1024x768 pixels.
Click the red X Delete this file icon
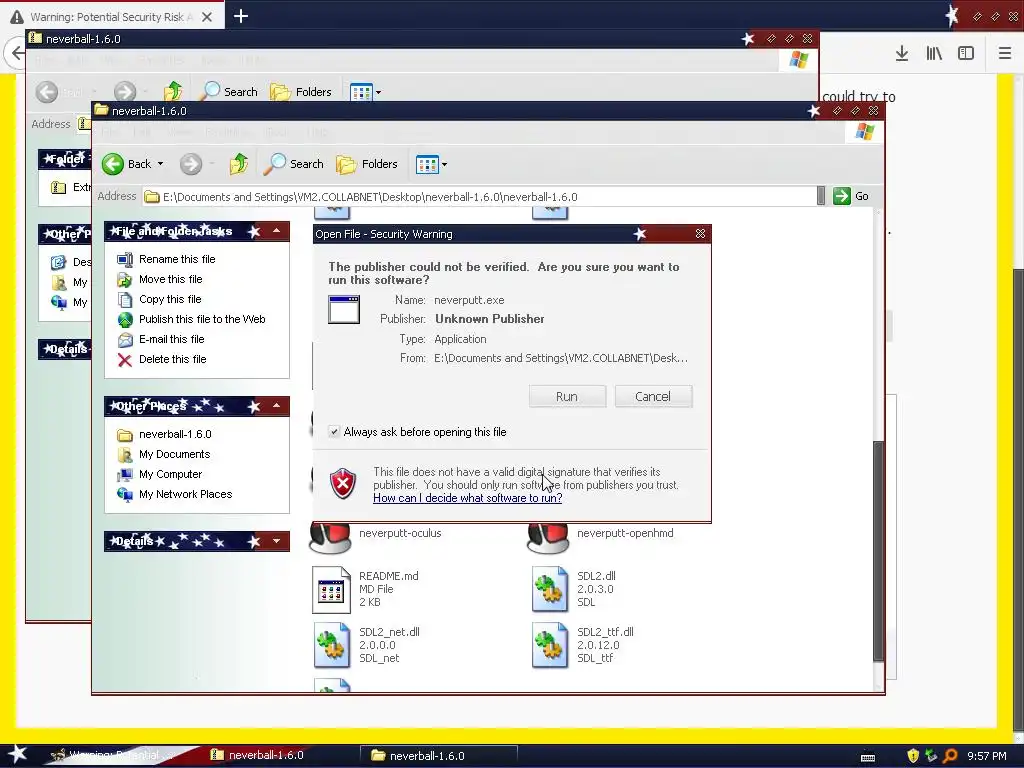[x=125, y=360]
